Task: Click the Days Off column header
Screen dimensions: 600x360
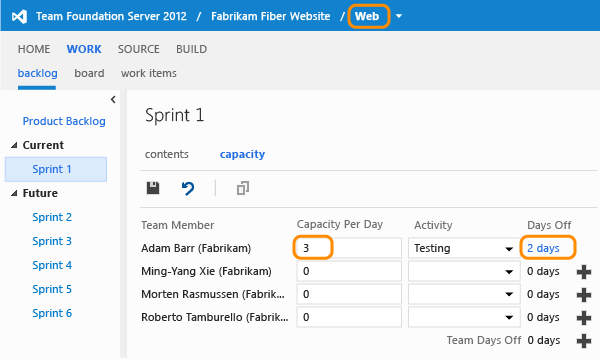Action: point(549,225)
